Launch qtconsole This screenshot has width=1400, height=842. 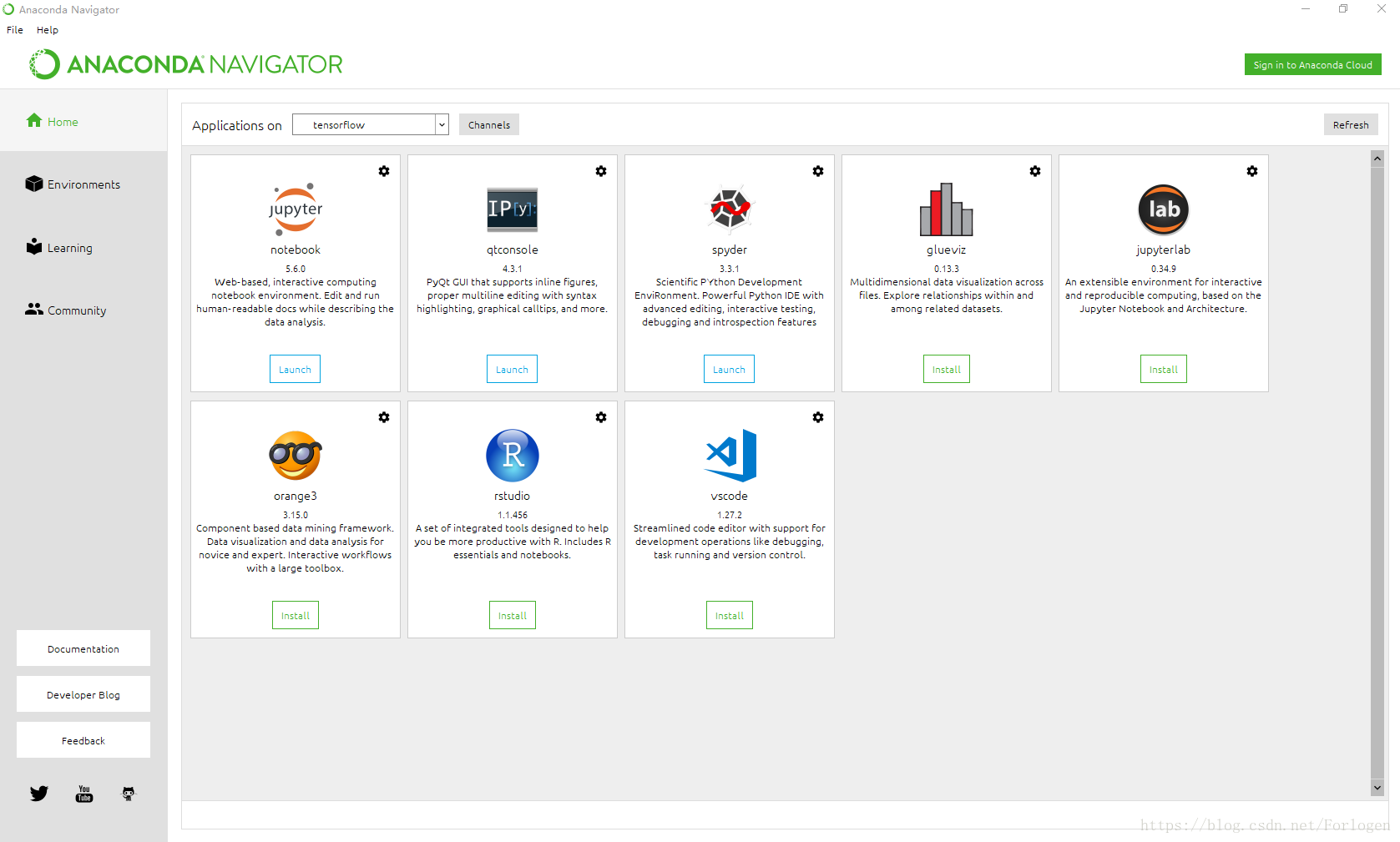(512, 369)
